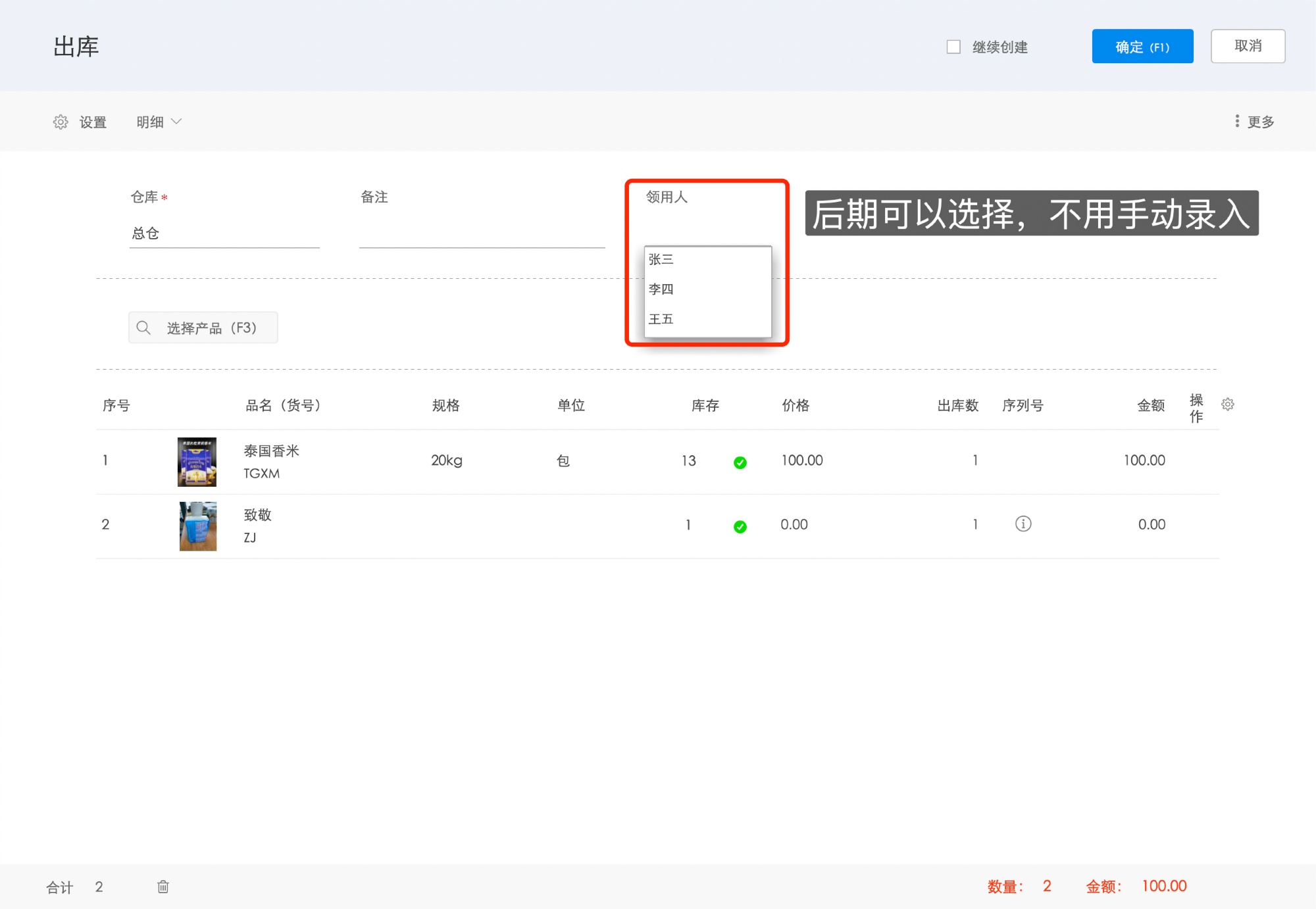Click the 库存 value 13
This screenshot has width=1316, height=909.
tap(688, 460)
